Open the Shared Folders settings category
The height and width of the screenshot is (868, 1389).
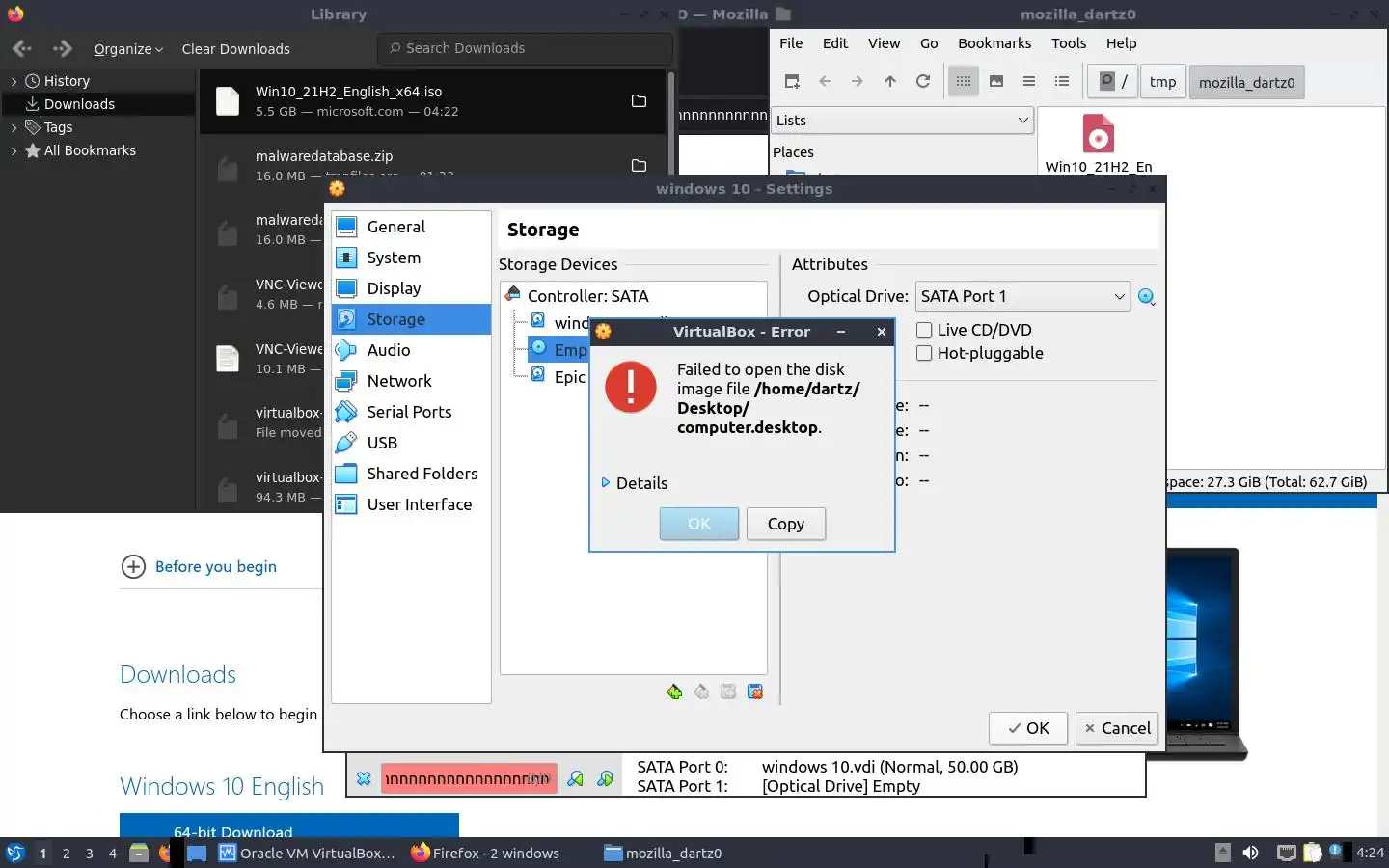point(411,474)
